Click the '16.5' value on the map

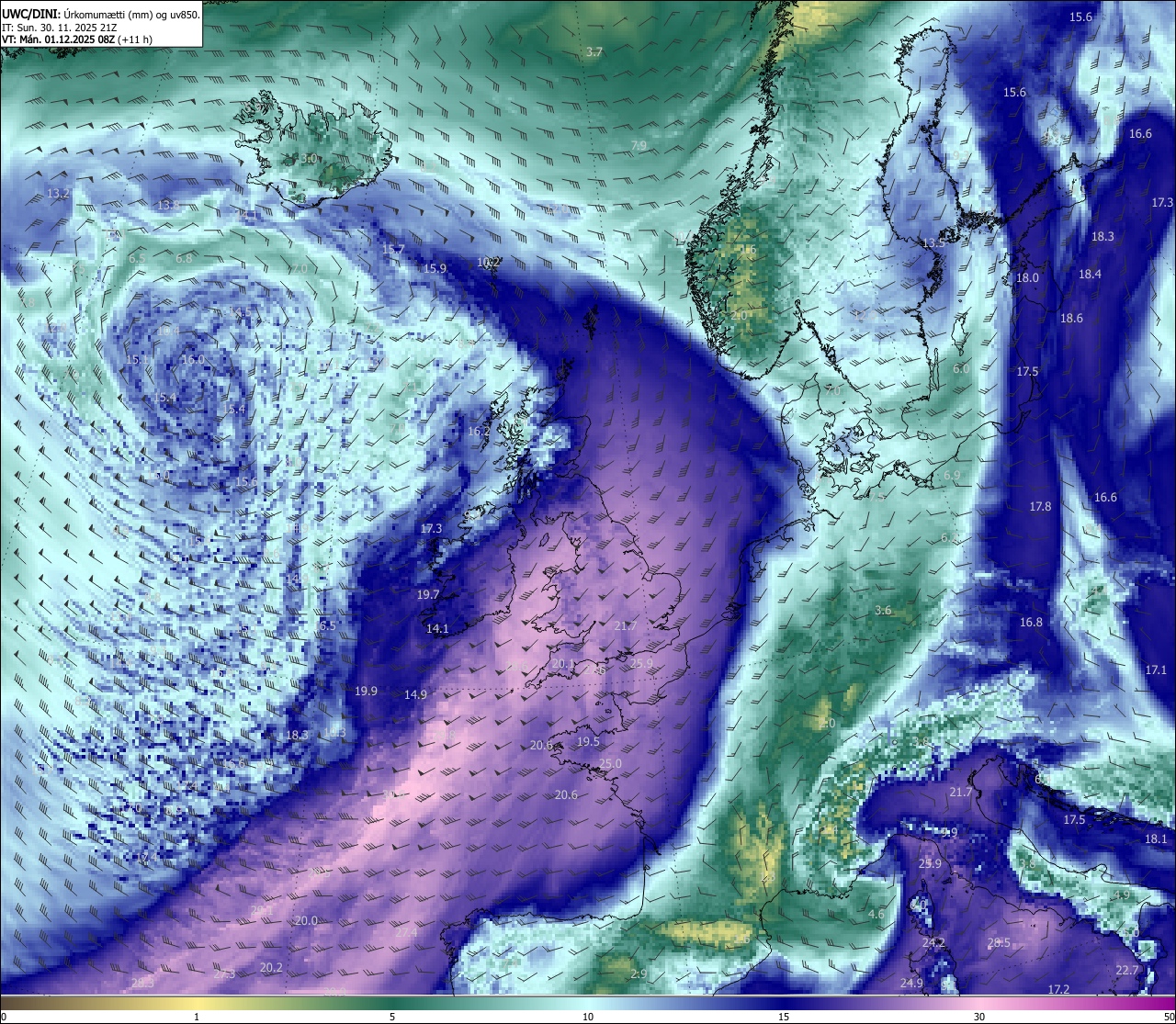(x=324, y=625)
